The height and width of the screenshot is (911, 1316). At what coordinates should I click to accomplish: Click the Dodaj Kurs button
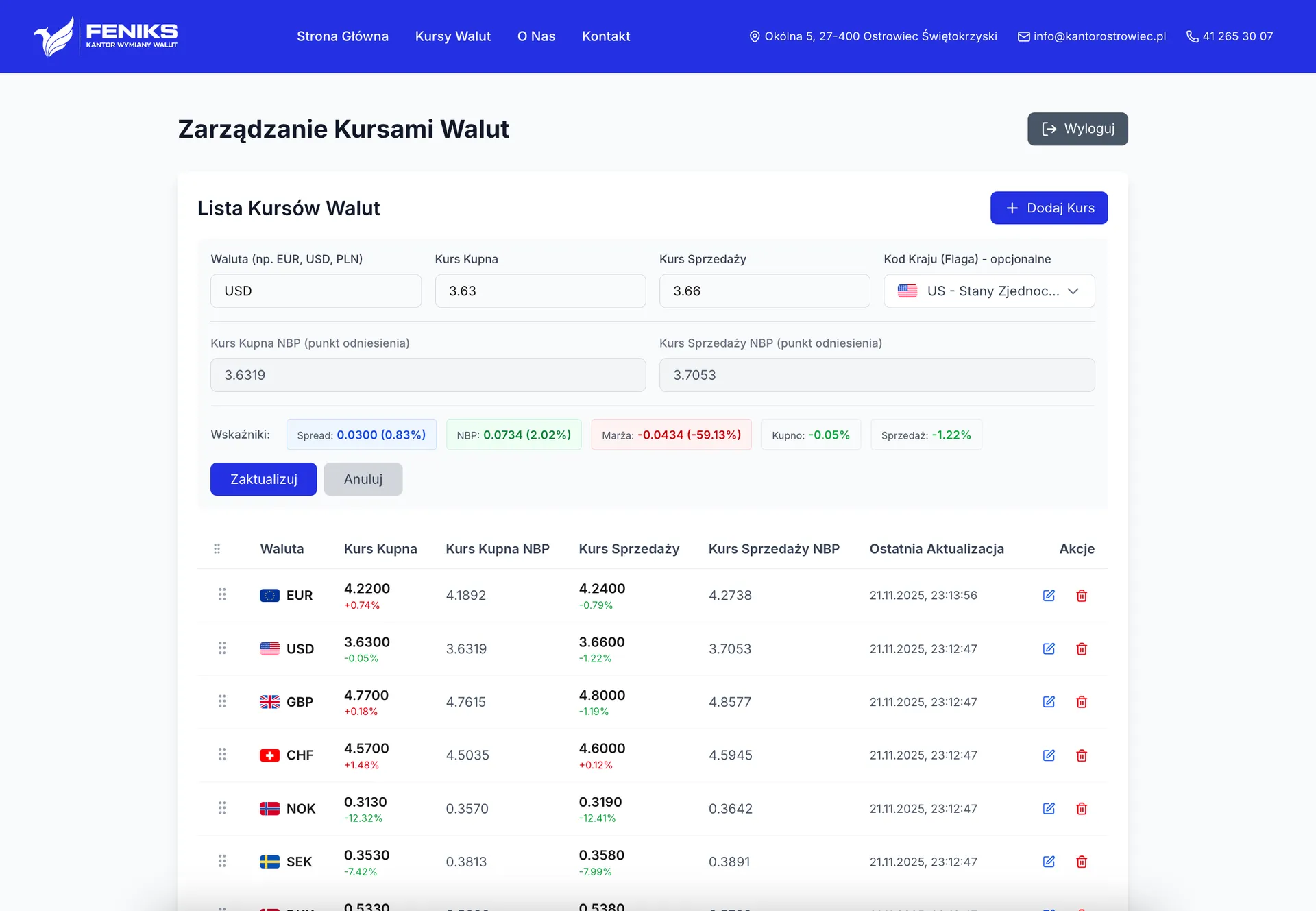1049,208
